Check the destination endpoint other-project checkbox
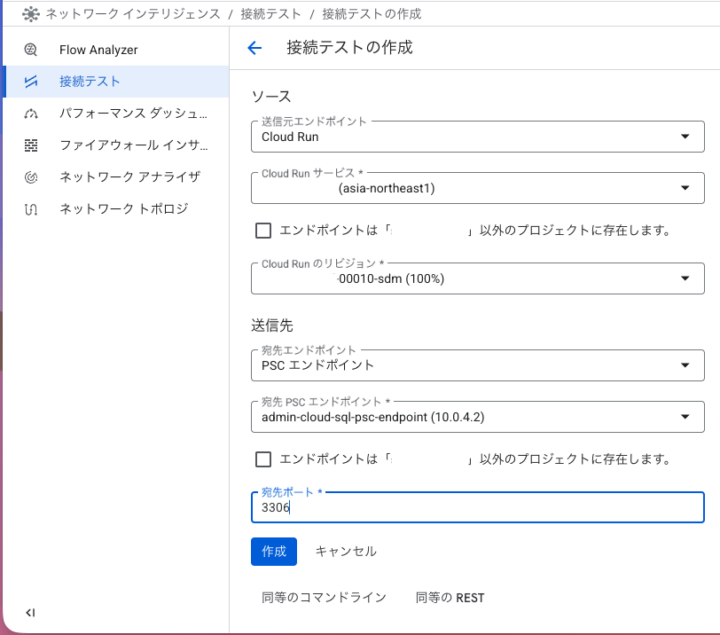This screenshot has width=720, height=635. click(x=264, y=460)
